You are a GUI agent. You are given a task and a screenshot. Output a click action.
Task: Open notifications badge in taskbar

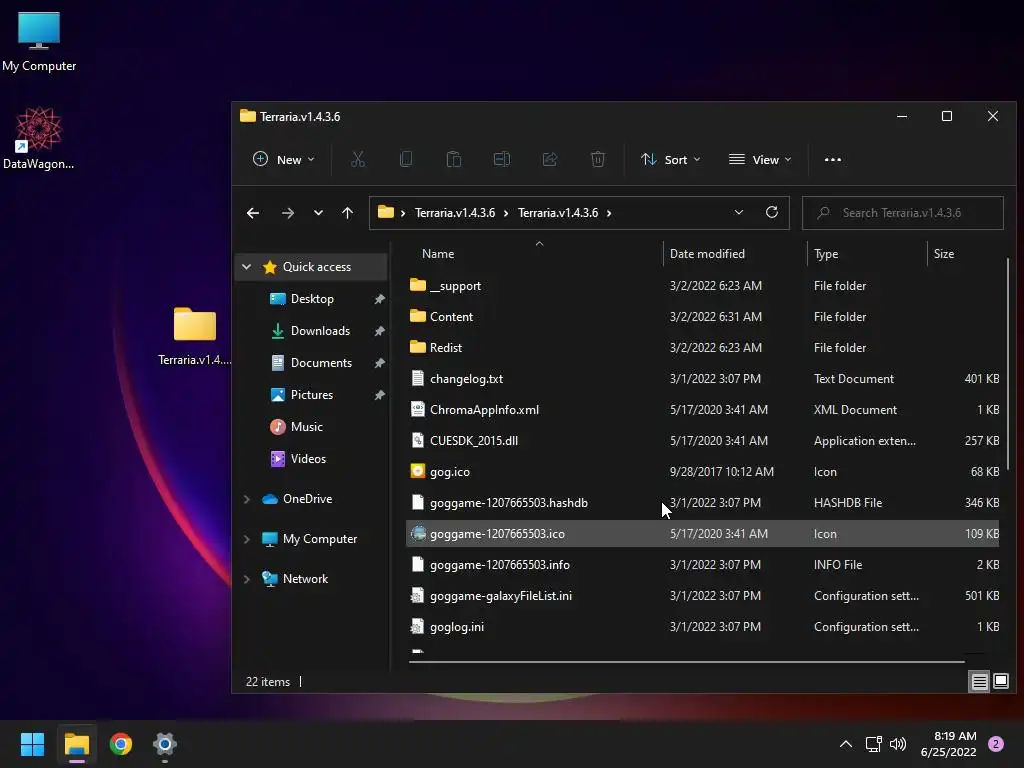[x=996, y=744]
